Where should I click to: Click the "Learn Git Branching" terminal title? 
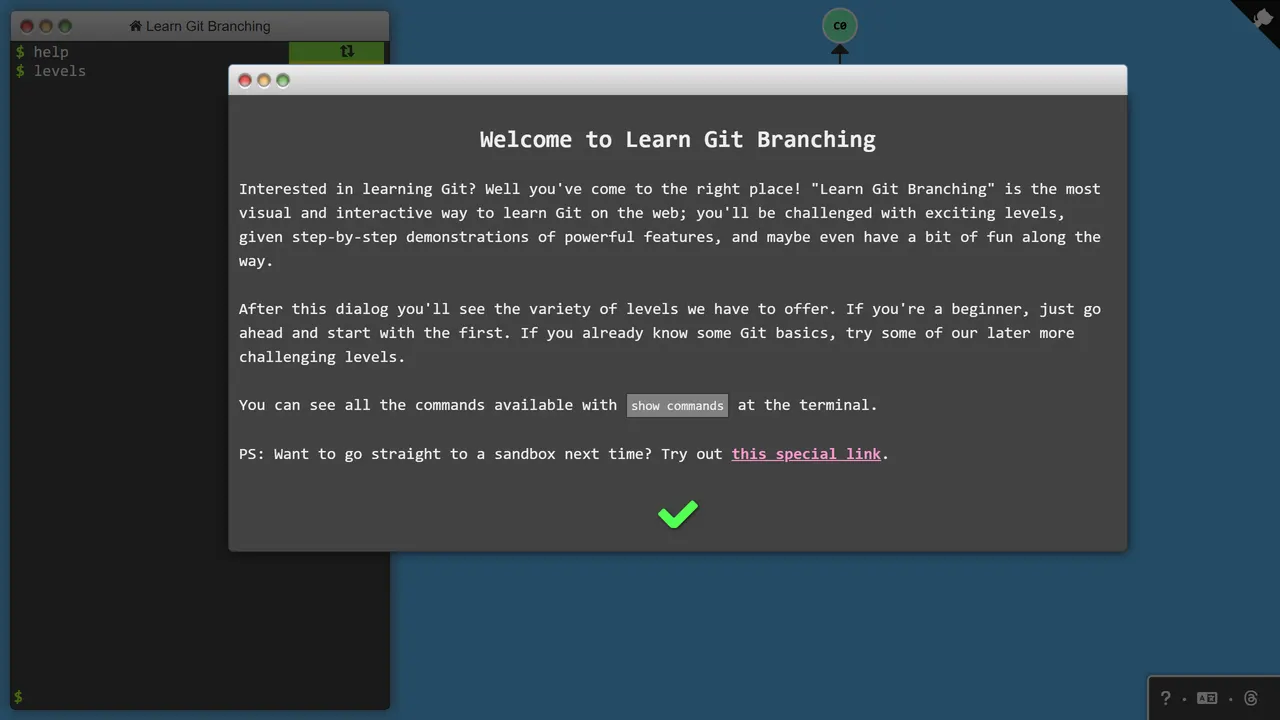point(208,26)
